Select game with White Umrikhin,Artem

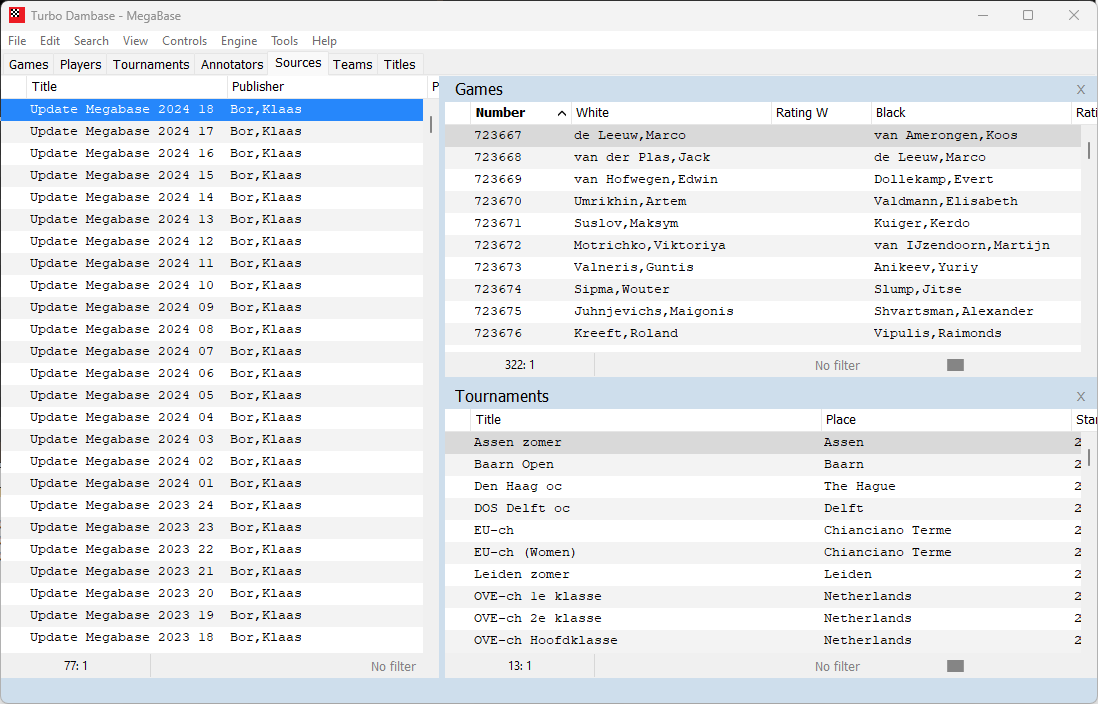[763, 201]
